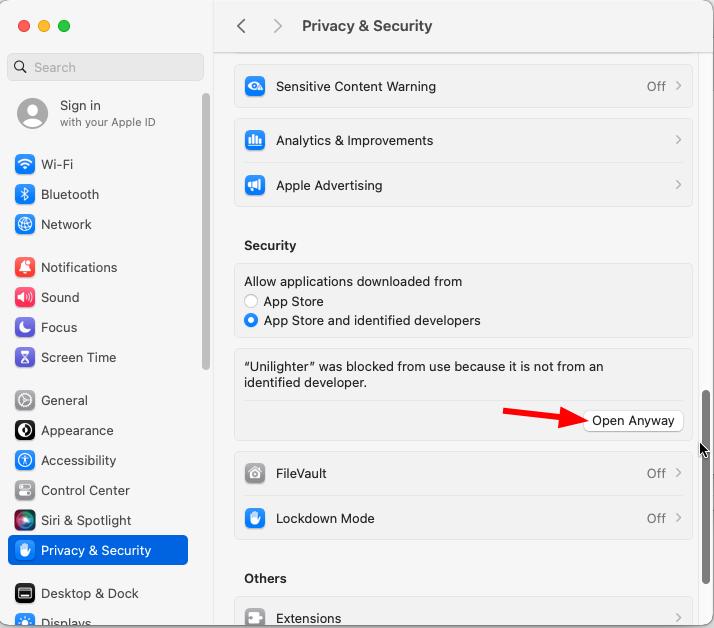Click the Security section heading

click(x=270, y=245)
